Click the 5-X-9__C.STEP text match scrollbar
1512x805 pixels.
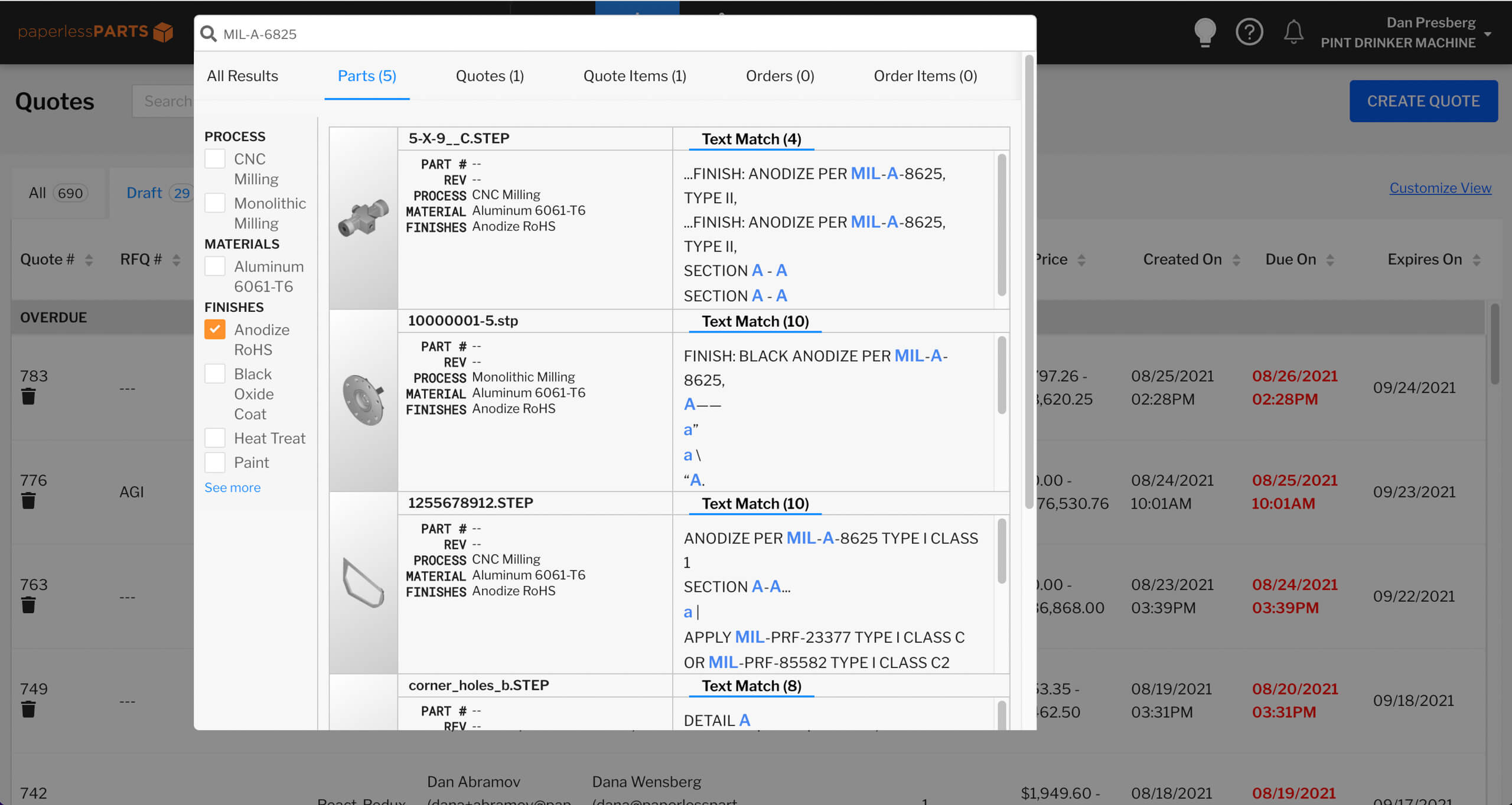(x=1002, y=224)
